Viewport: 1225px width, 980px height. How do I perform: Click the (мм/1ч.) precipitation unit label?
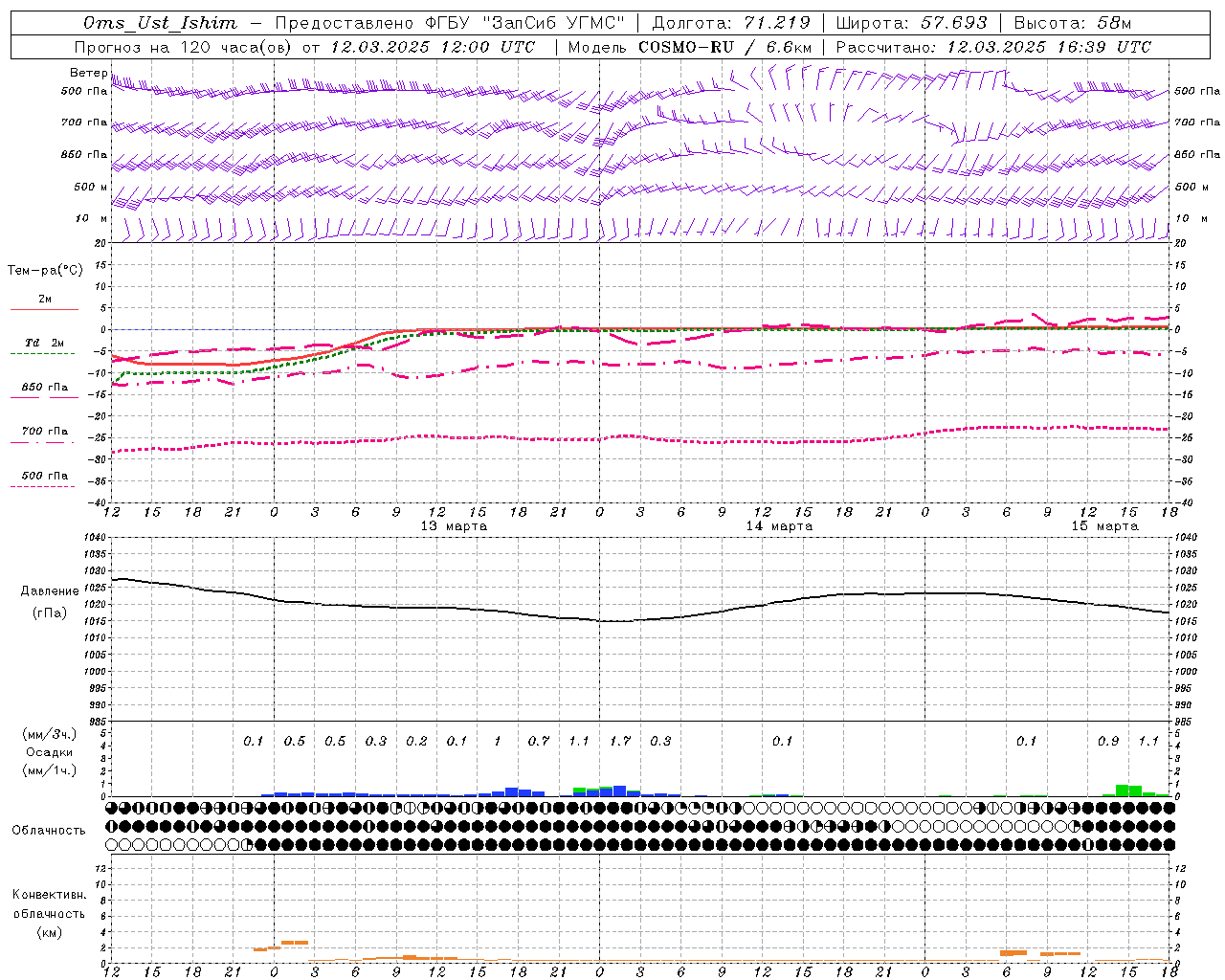click(x=52, y=770)
